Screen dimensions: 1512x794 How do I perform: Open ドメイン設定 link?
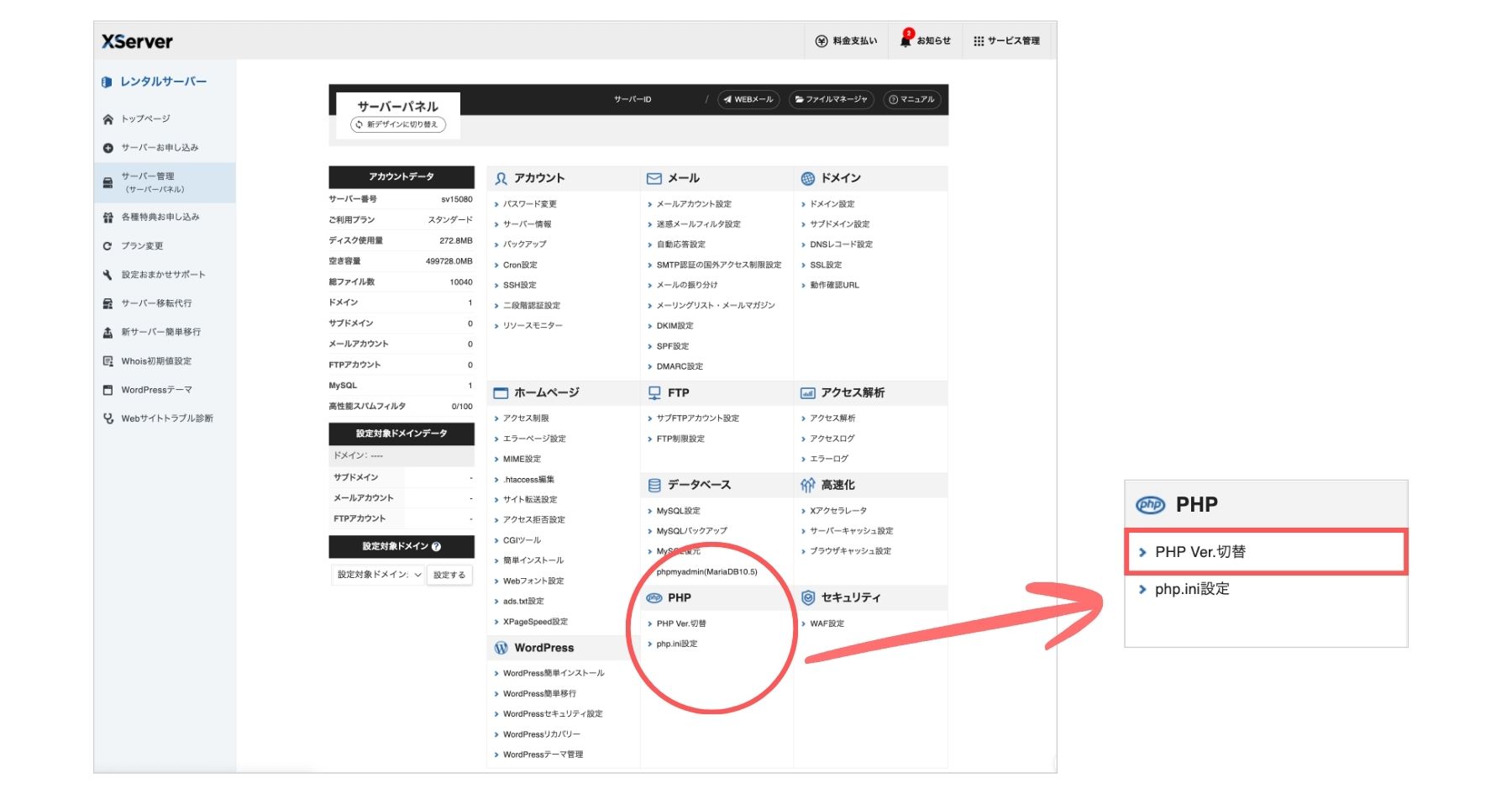tap(832, 204)
